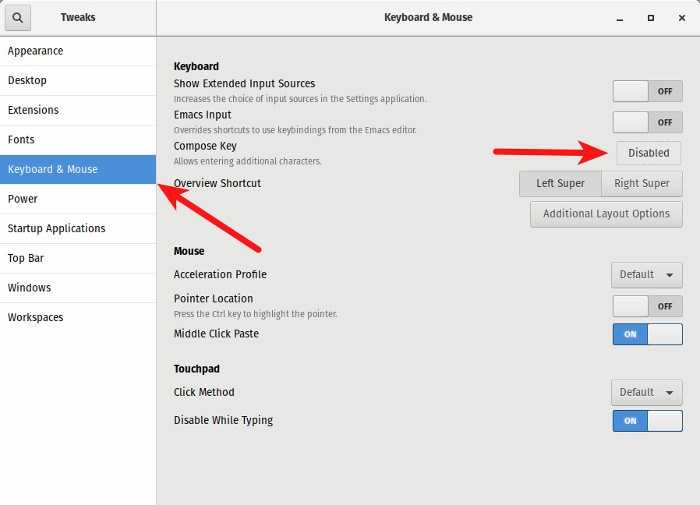Open the Windows section
The height and width of the screenshot is (505, 700).
tap(78, 288)
